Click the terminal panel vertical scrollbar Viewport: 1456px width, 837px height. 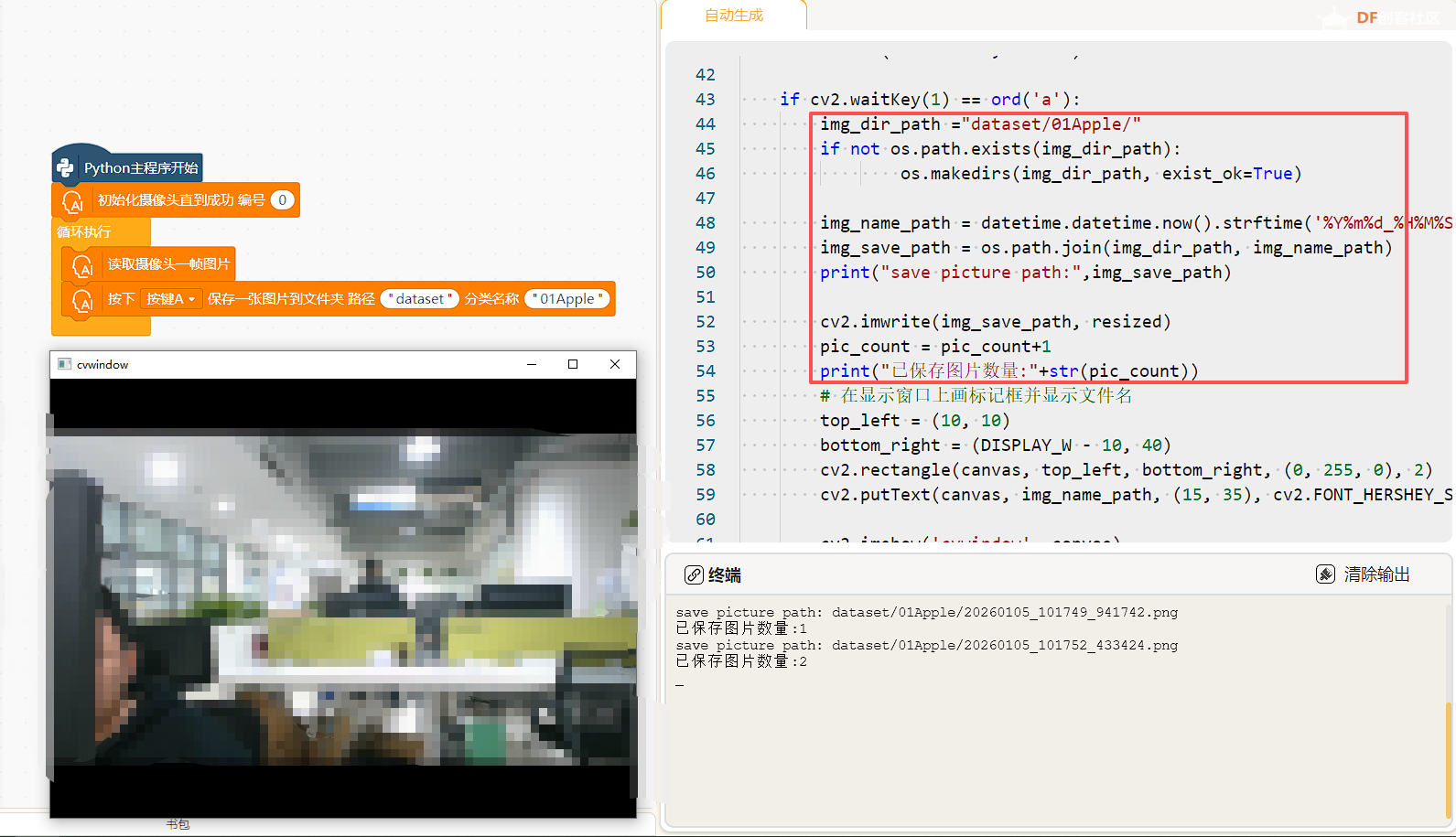click(x=1448, y=759)
